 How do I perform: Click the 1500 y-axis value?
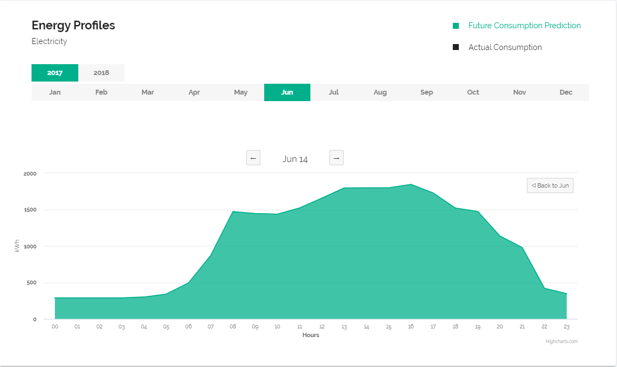coord(30,210)
